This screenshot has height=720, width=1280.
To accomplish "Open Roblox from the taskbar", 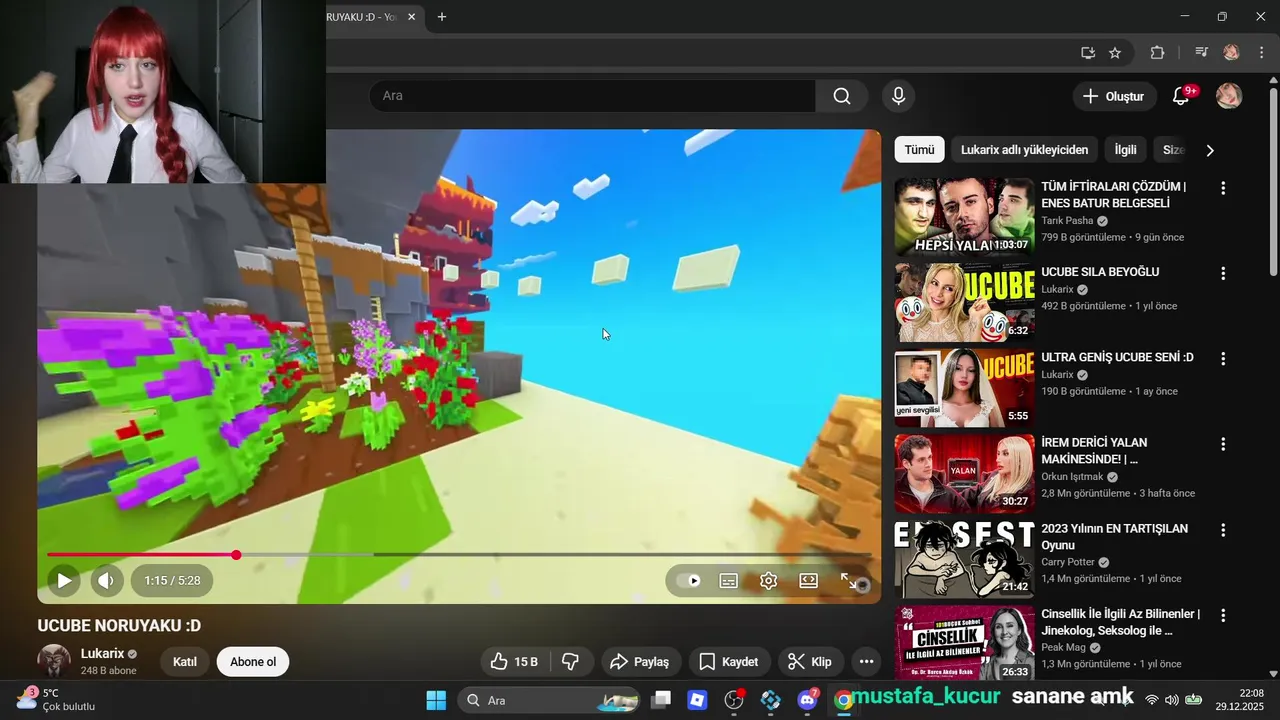I will [x=697, y=700].
